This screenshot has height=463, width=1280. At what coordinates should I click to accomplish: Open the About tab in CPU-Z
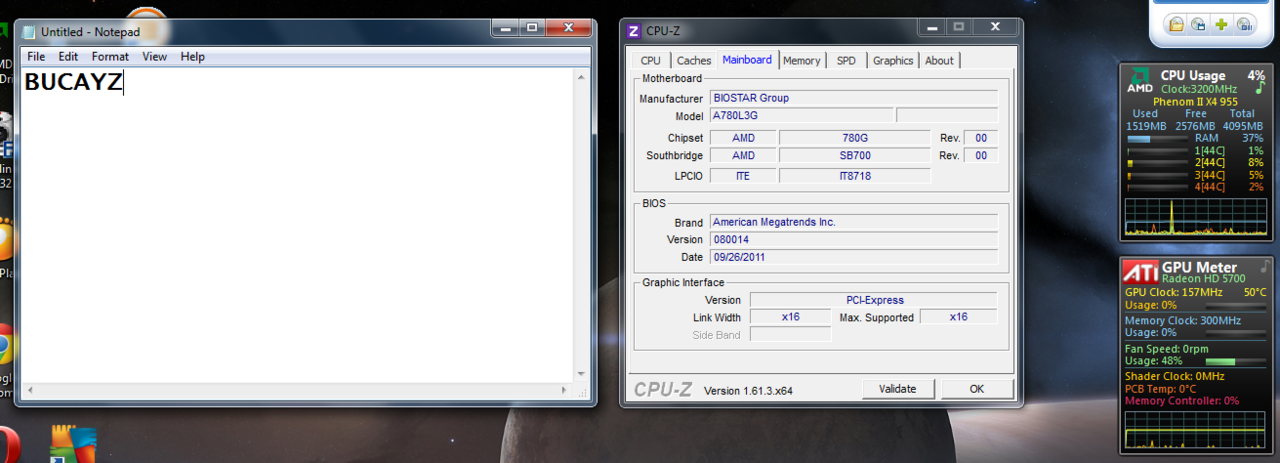(x=939, y=61)
